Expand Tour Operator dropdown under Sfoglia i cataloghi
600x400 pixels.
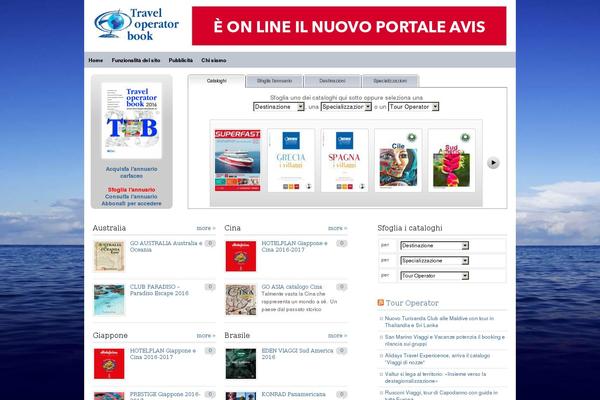click(x=434, y=276)
